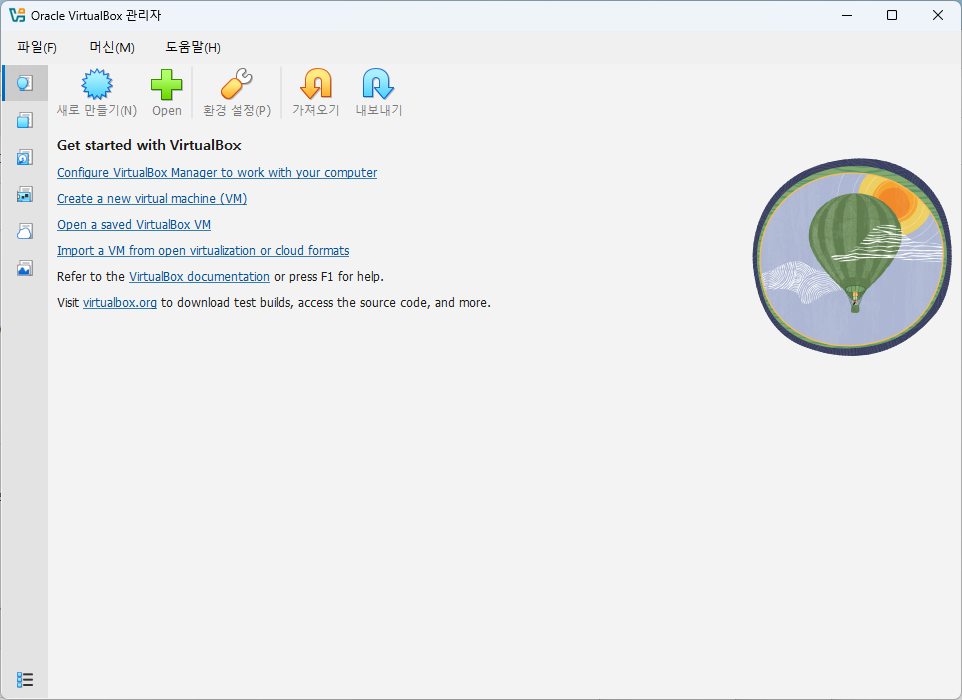
Task: Open 환경 설정(P) wrench preferences
Action: coord(237,93)
